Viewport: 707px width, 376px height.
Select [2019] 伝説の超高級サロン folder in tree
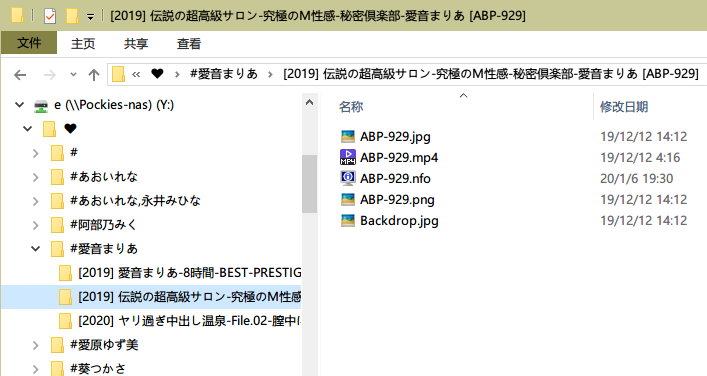click(190, 297)
